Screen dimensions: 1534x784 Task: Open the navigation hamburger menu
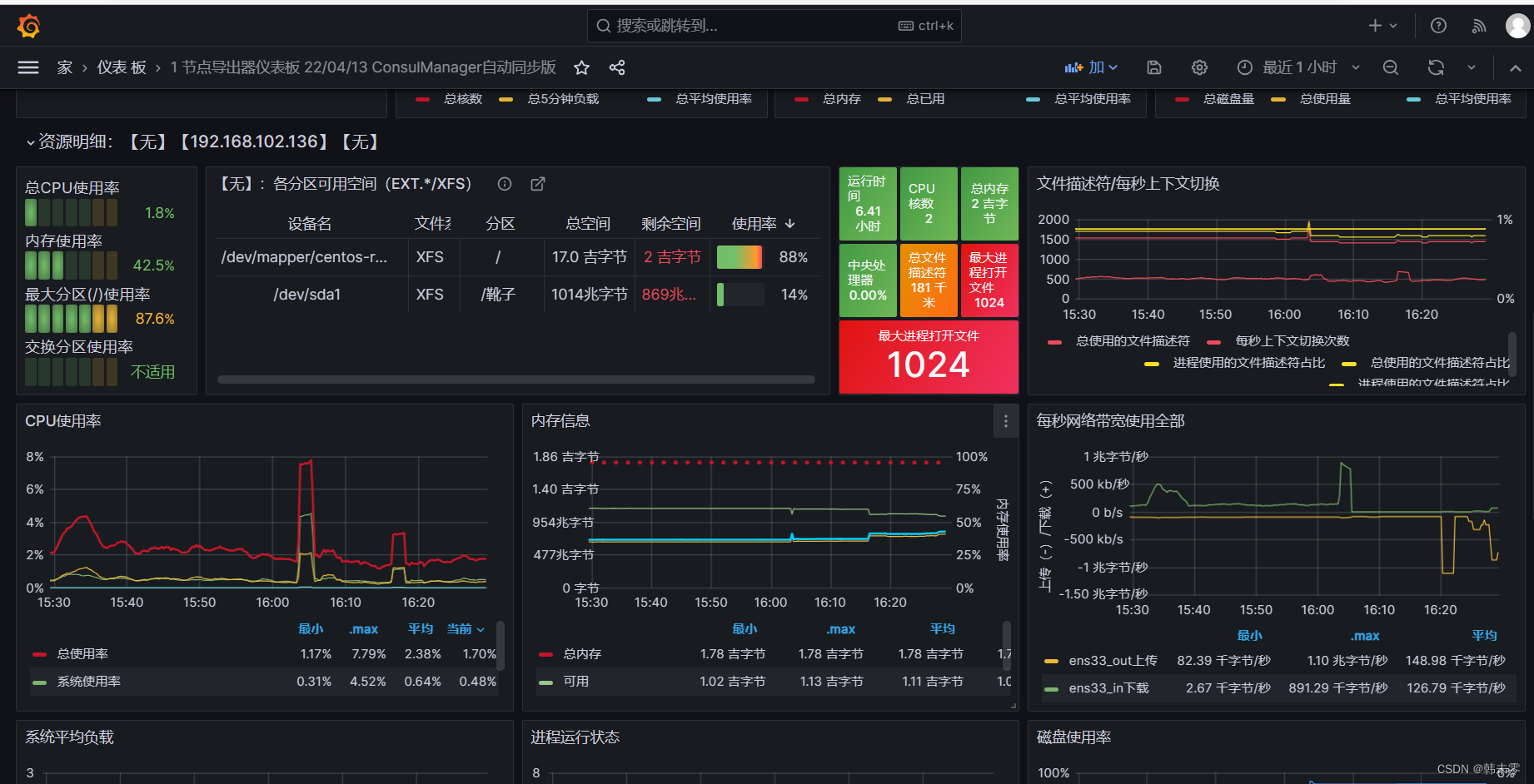(27, 67)
